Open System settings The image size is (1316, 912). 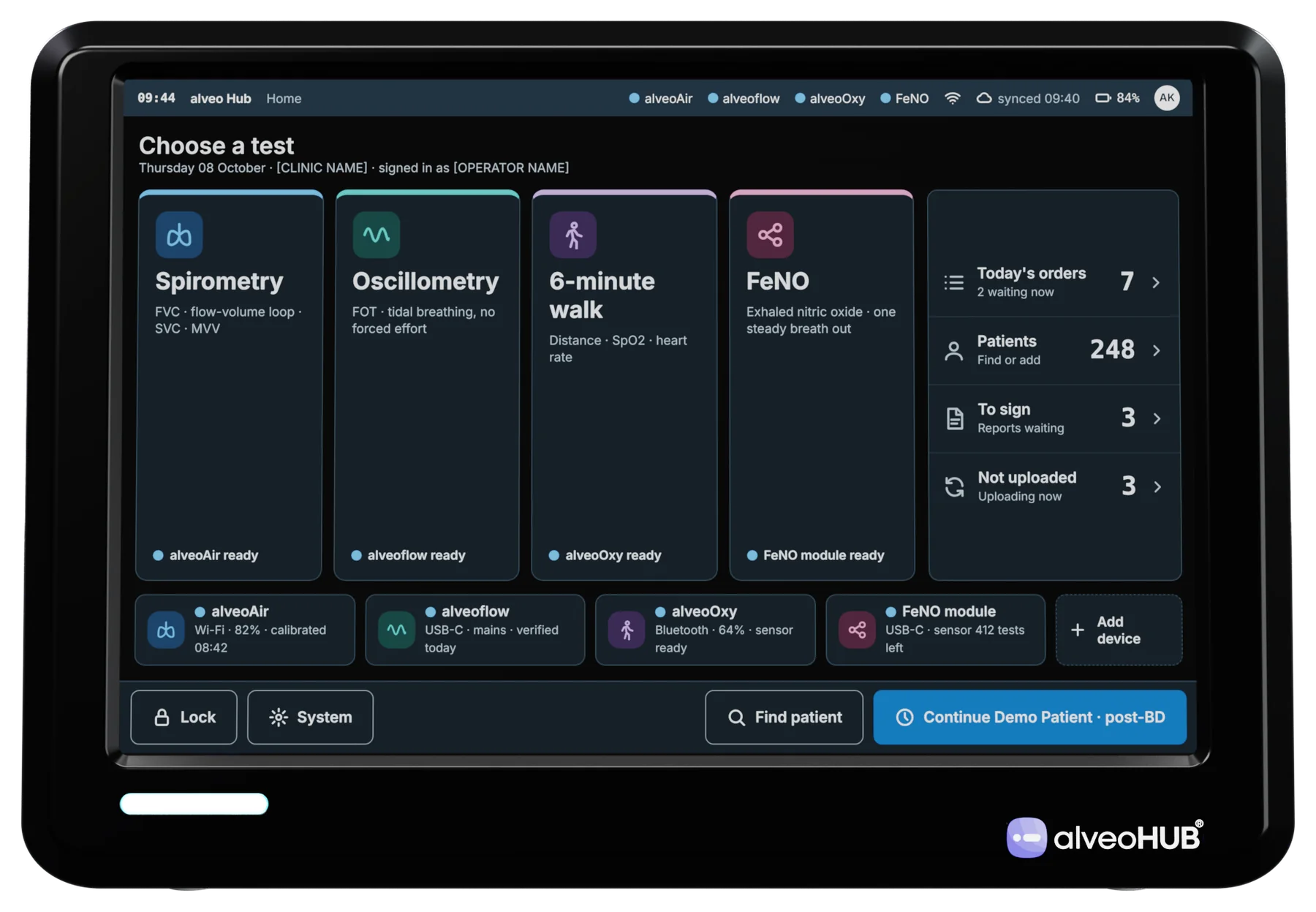tap(310, 717)
